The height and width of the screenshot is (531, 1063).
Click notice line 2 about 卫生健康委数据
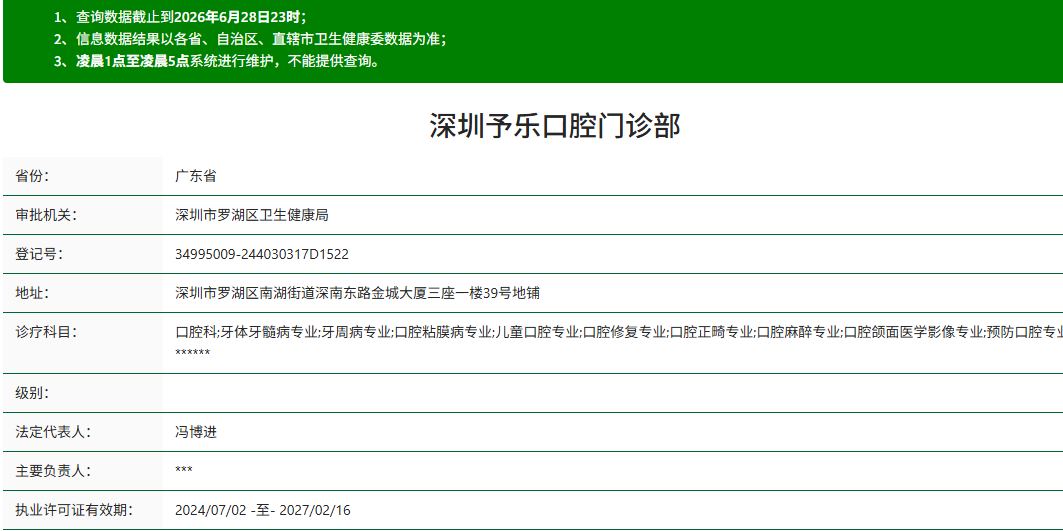(250, 39)
